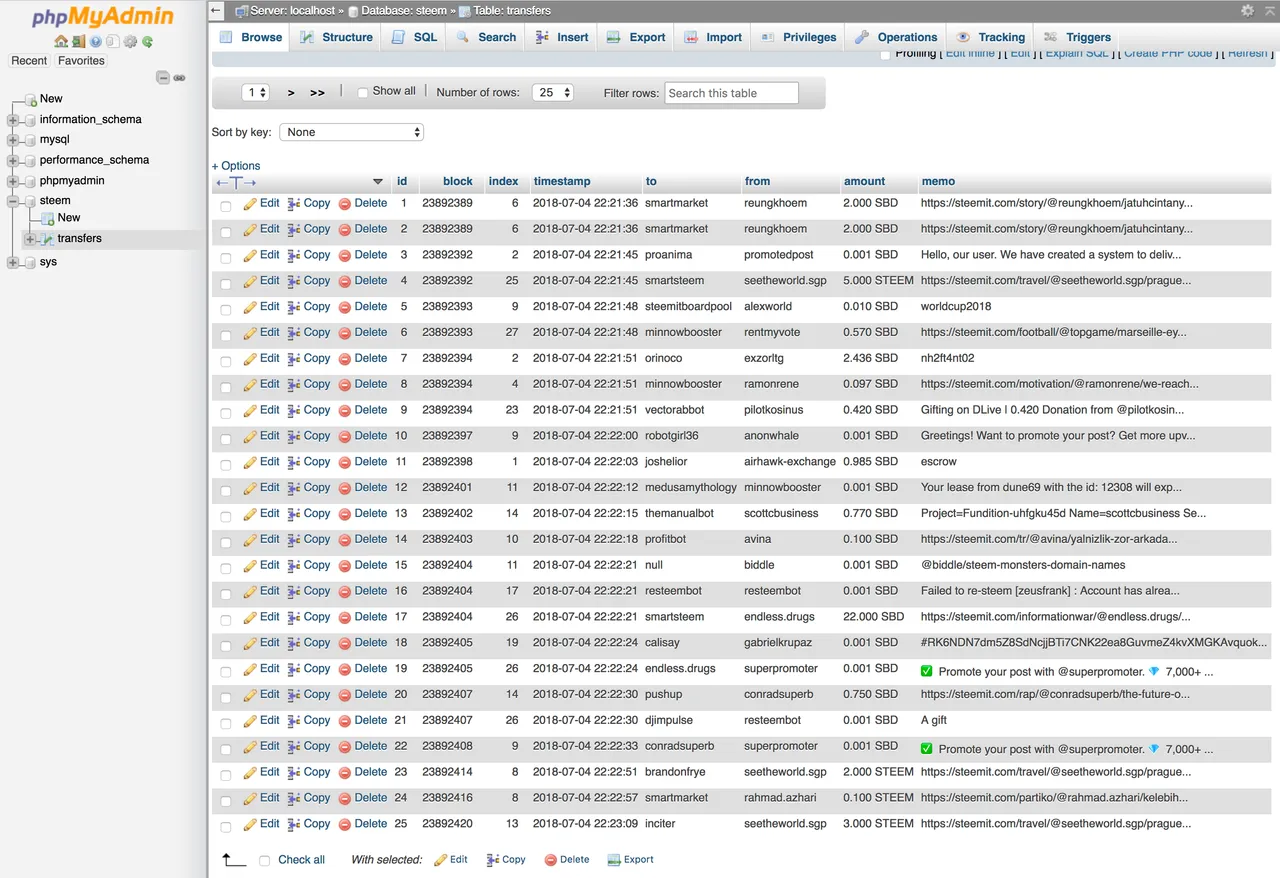The image size is (1280, 878).
Task: Open phpMyAdmin documentation help icon
Action: coord(96,42)
